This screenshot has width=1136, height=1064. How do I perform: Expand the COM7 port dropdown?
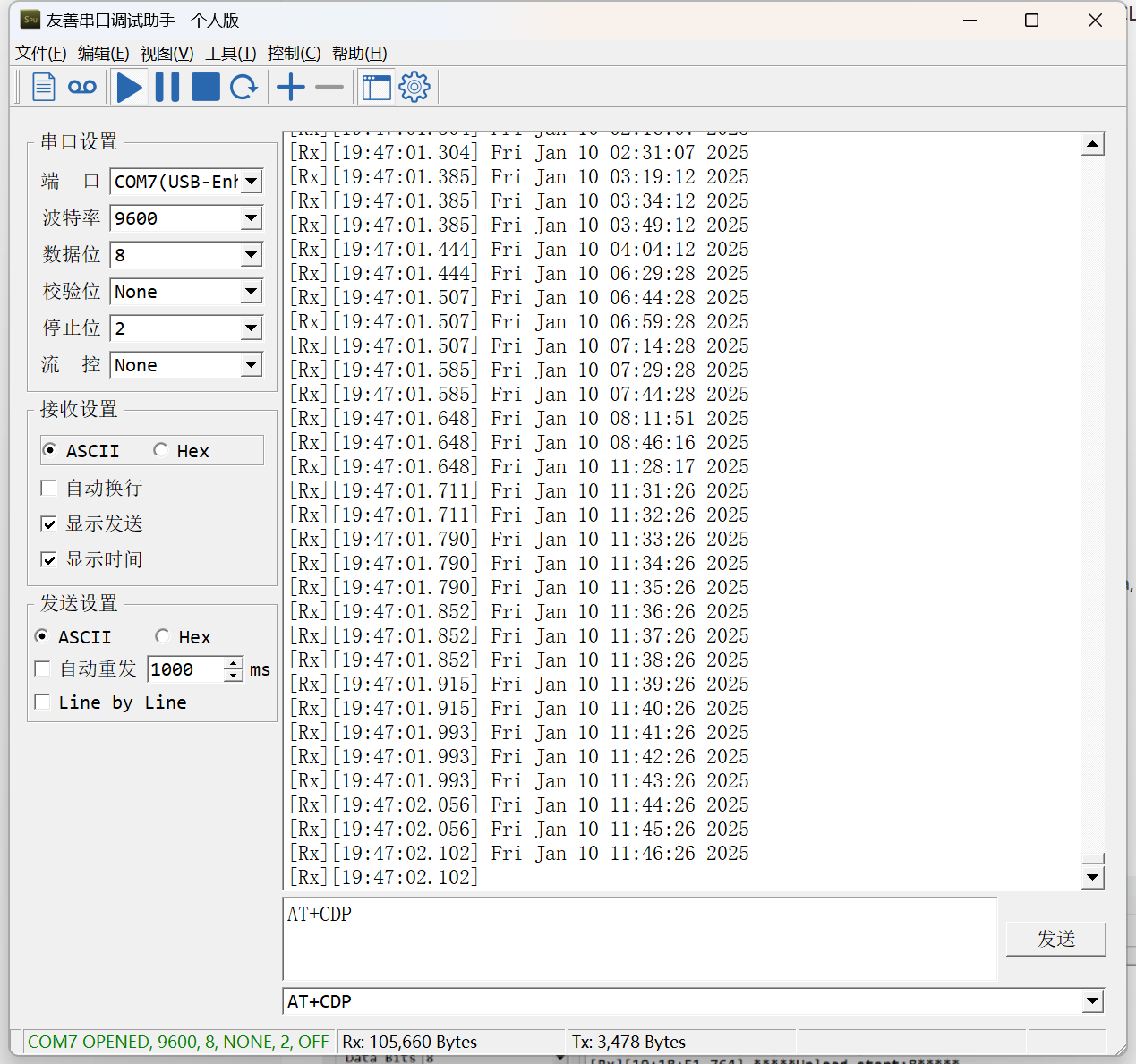tap(252, 182)
